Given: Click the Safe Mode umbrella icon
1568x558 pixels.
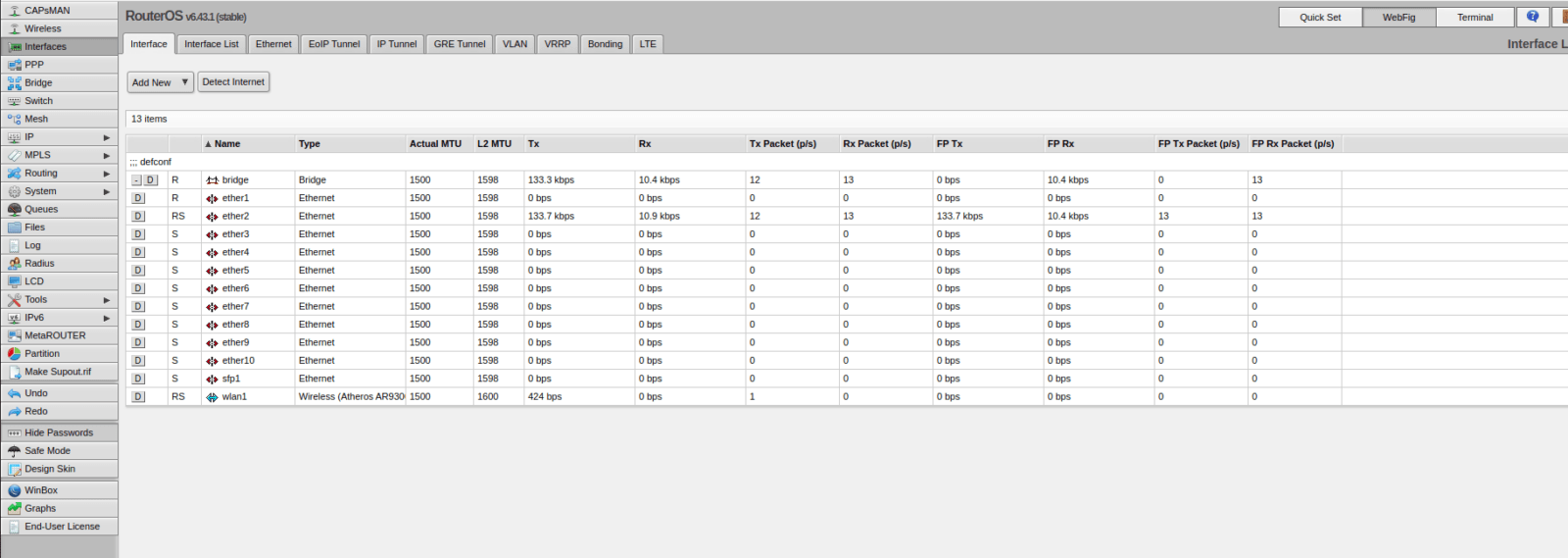Looking at the screenshot, I should pyautogui.click(x=14, y=451).
